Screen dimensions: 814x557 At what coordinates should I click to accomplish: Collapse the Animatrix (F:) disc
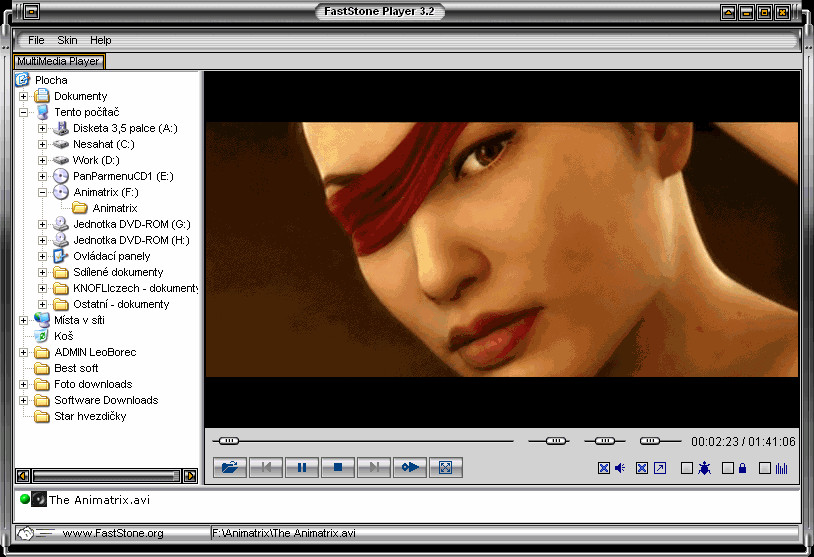click(43, 193)
